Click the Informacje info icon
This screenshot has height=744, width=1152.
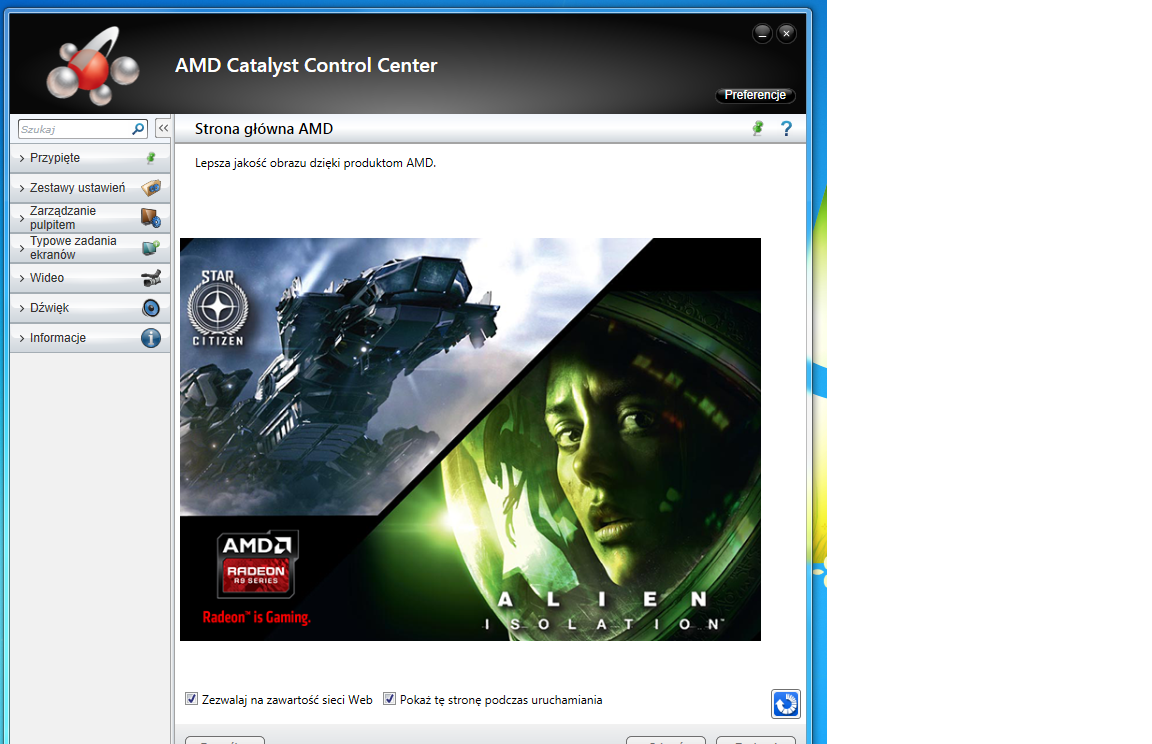pos(151,338)
